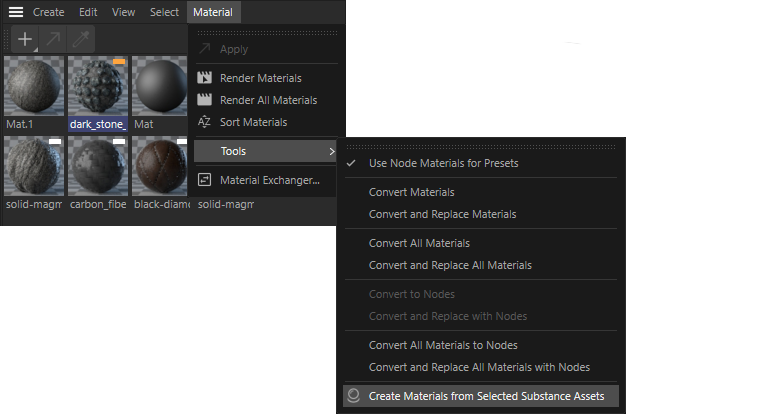Click the Material Exchanger icon
Screen dimensions: 764x414
point(205,180)
